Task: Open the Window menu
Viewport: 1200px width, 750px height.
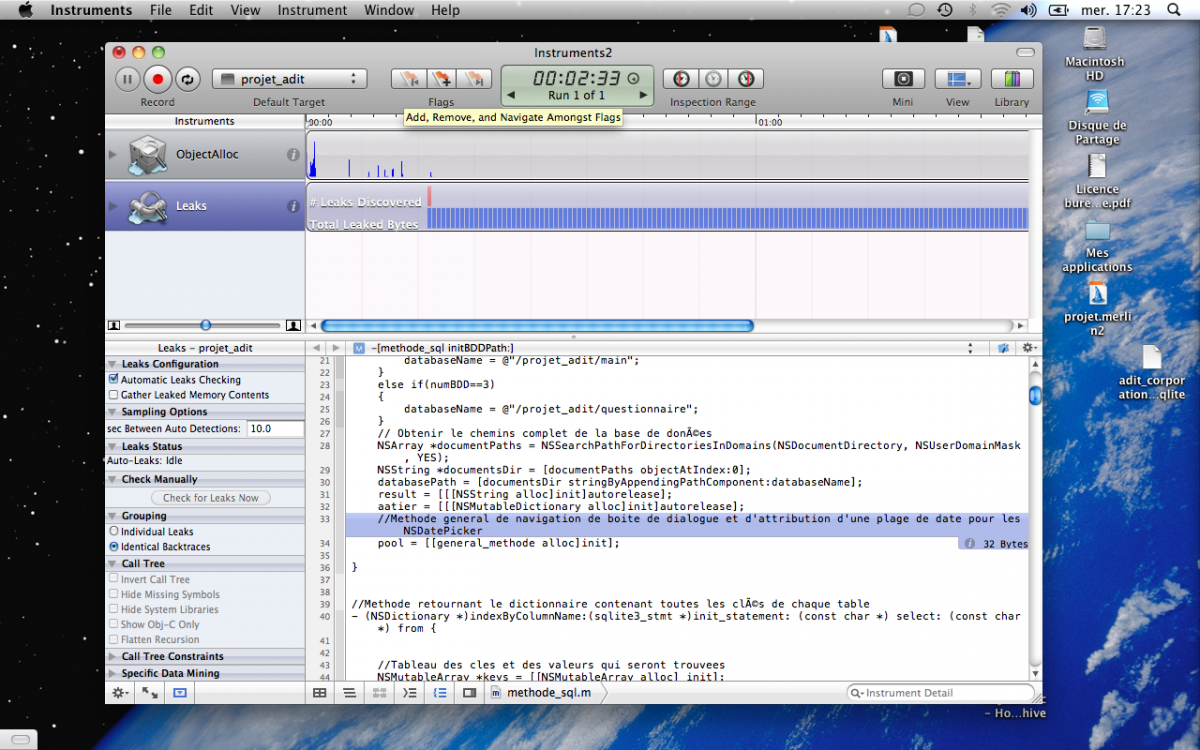Action: [x=389, y=10]
